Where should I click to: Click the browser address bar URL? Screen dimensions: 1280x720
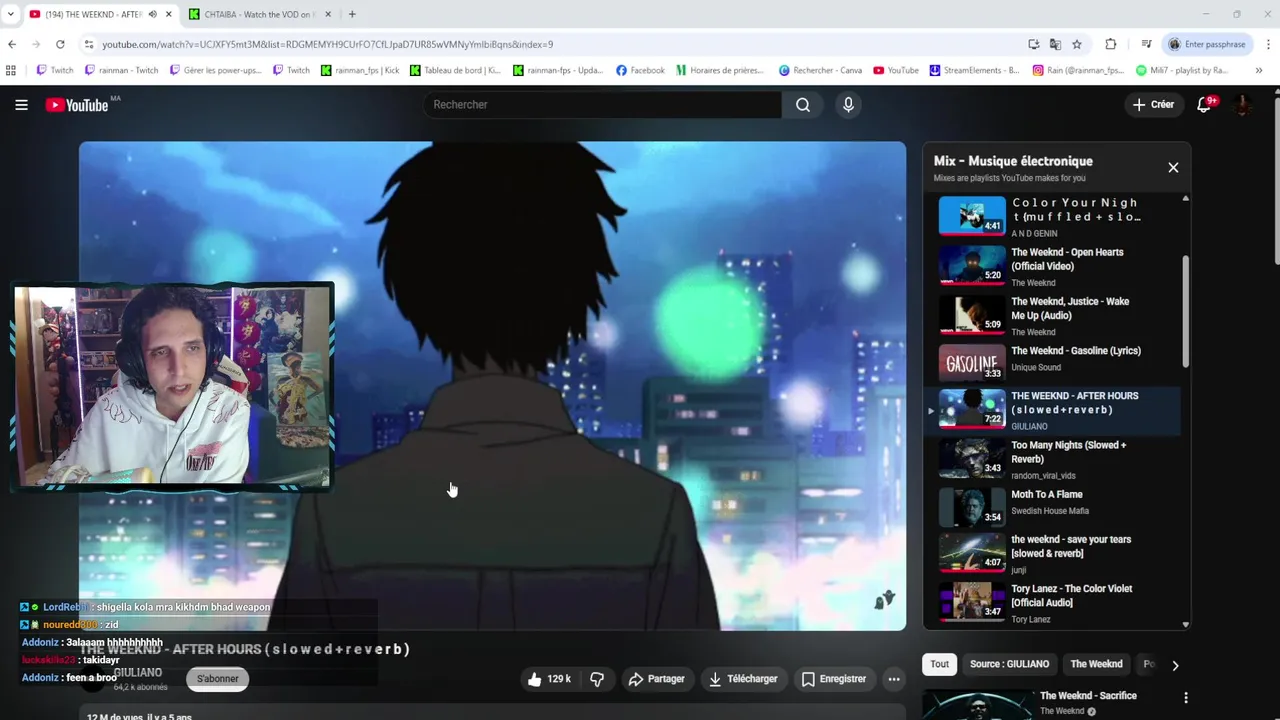click(327, 44)
